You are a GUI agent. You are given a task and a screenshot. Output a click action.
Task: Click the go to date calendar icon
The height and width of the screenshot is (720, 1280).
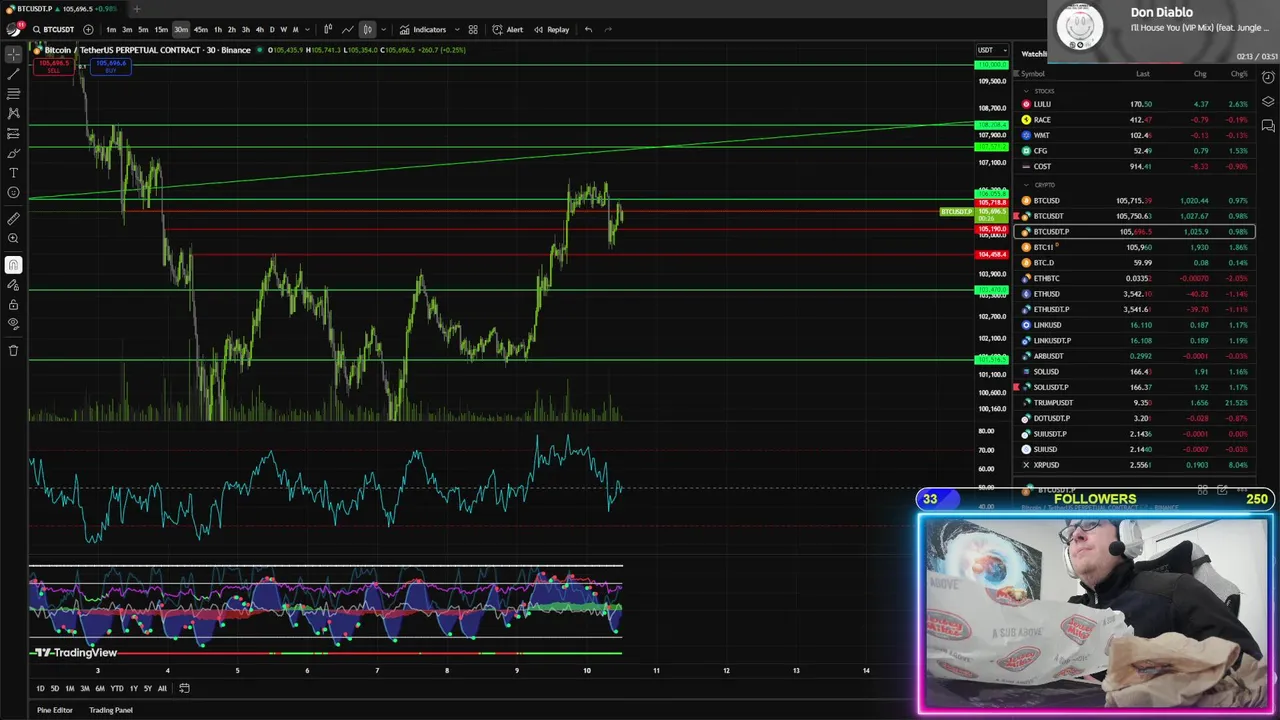pyautogui.click(x=184, y=688)
